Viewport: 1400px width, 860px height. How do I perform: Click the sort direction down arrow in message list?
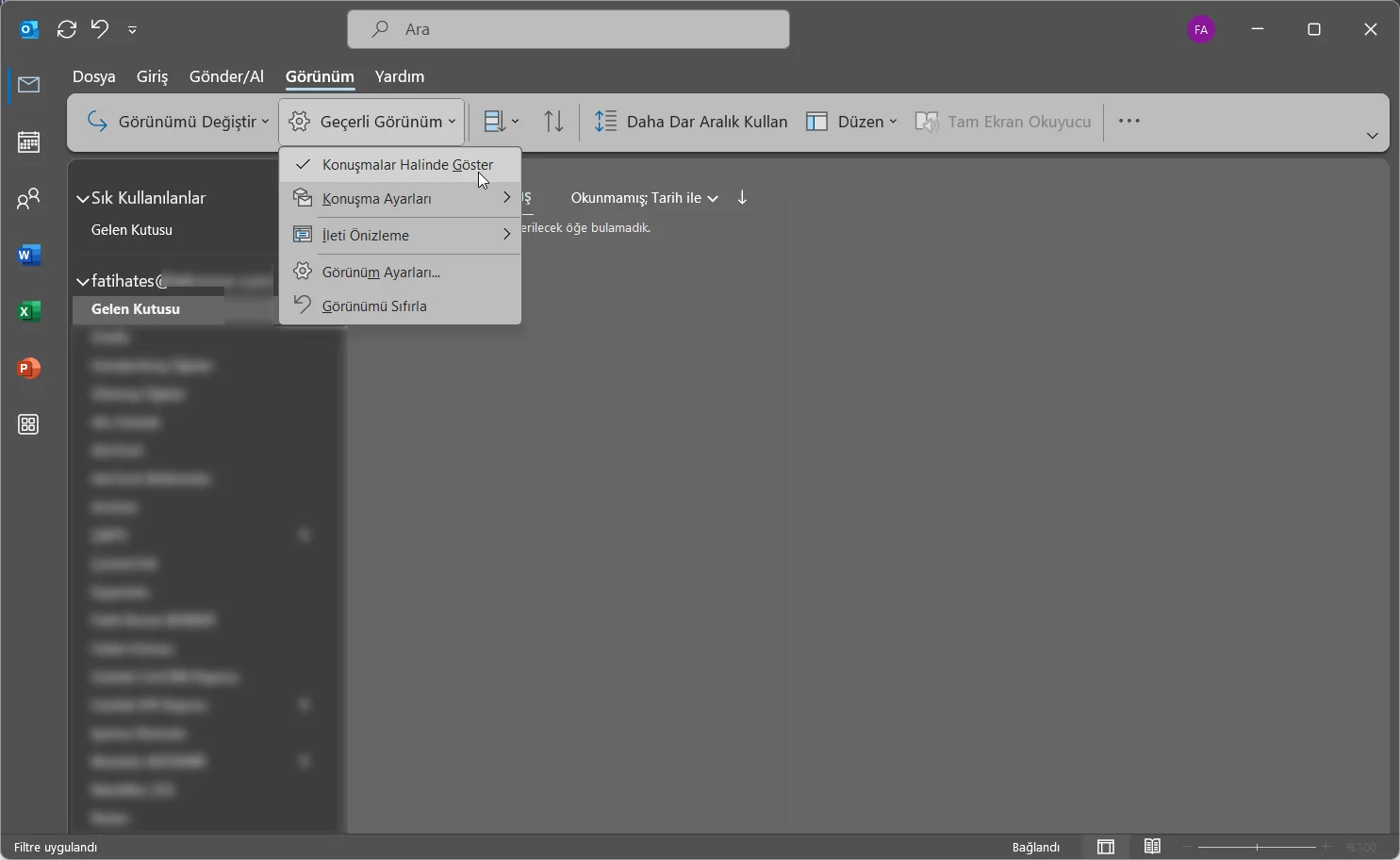[x=743, y=198]
